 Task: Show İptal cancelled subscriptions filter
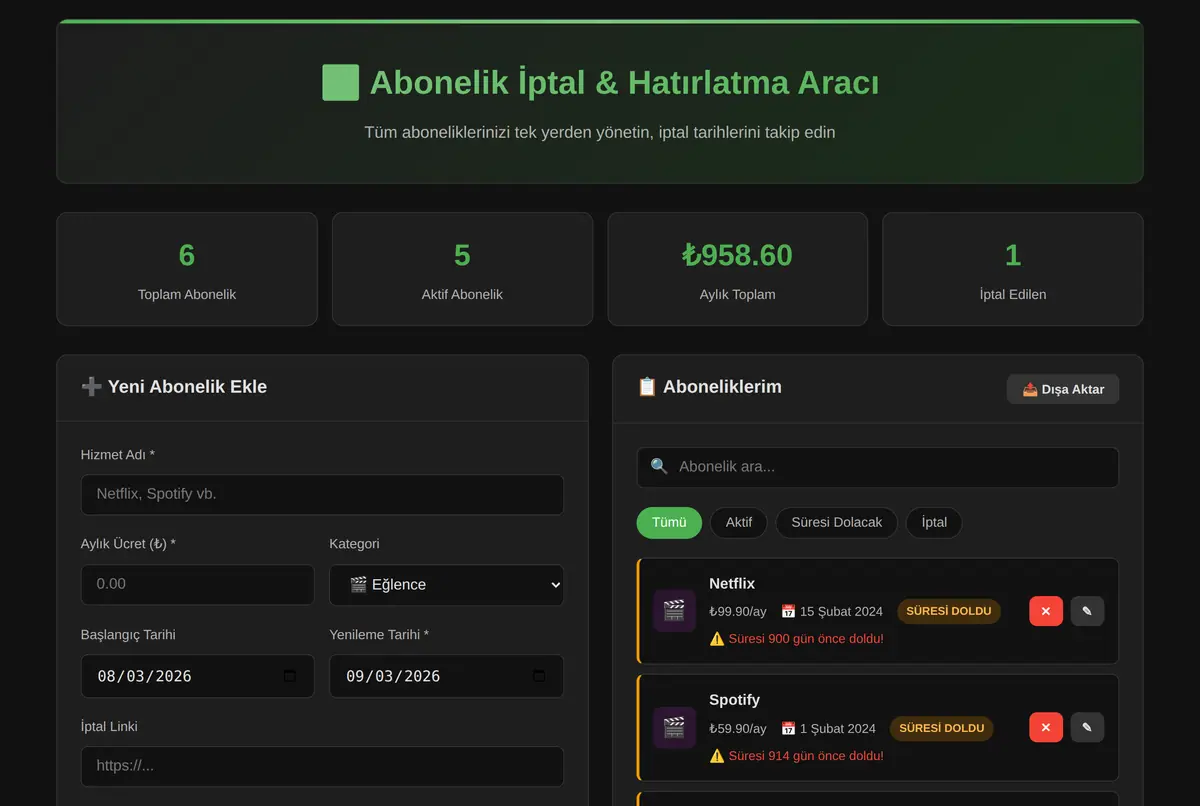coord(934,522)
